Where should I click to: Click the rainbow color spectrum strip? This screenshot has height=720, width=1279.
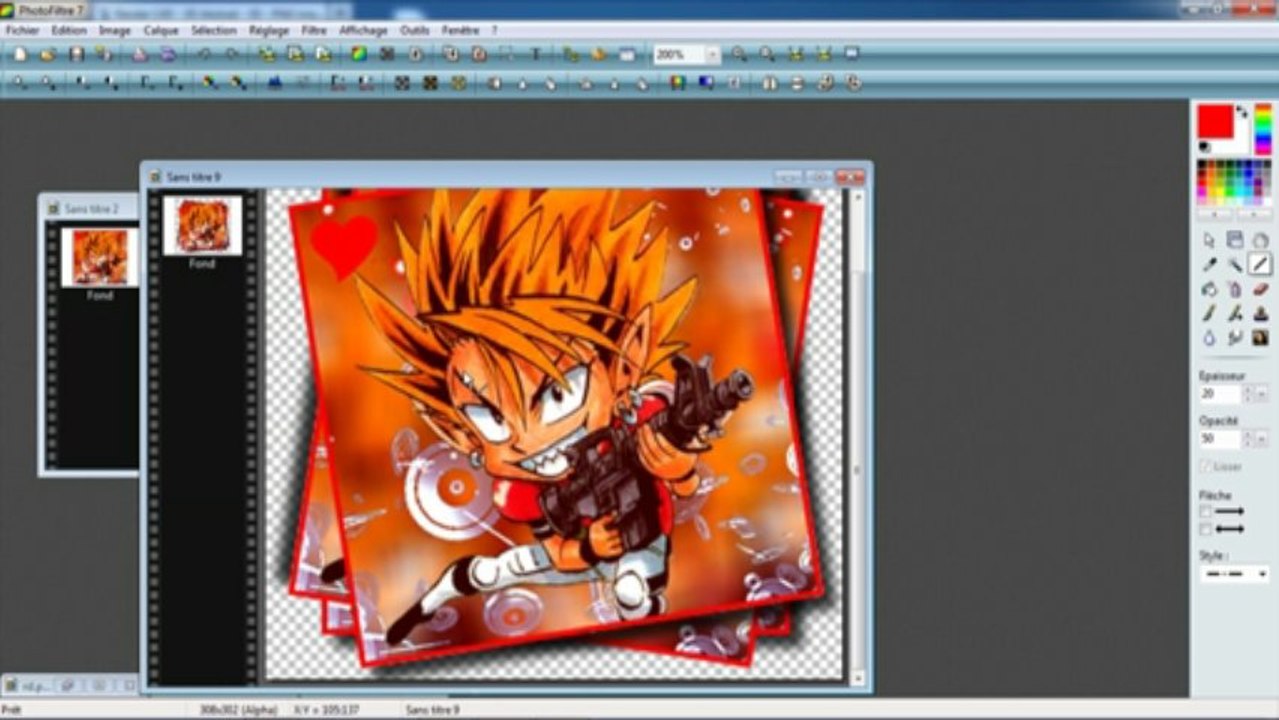pos(1262,129)
